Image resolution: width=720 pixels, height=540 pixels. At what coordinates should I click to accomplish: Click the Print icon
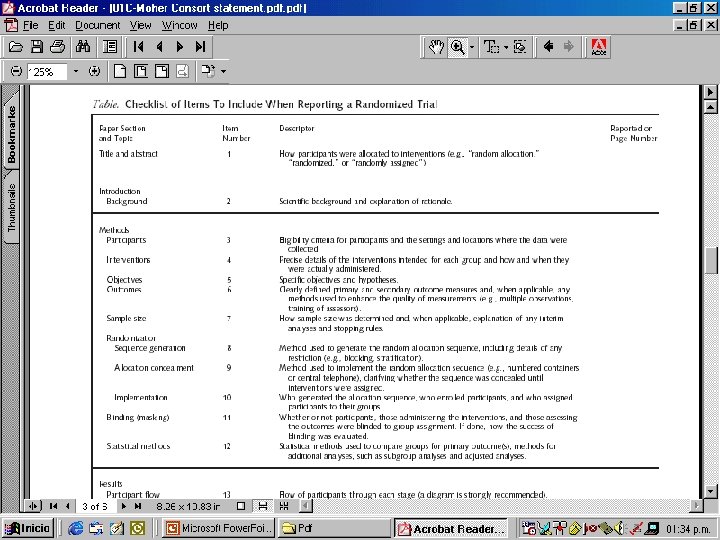point(58,46)
